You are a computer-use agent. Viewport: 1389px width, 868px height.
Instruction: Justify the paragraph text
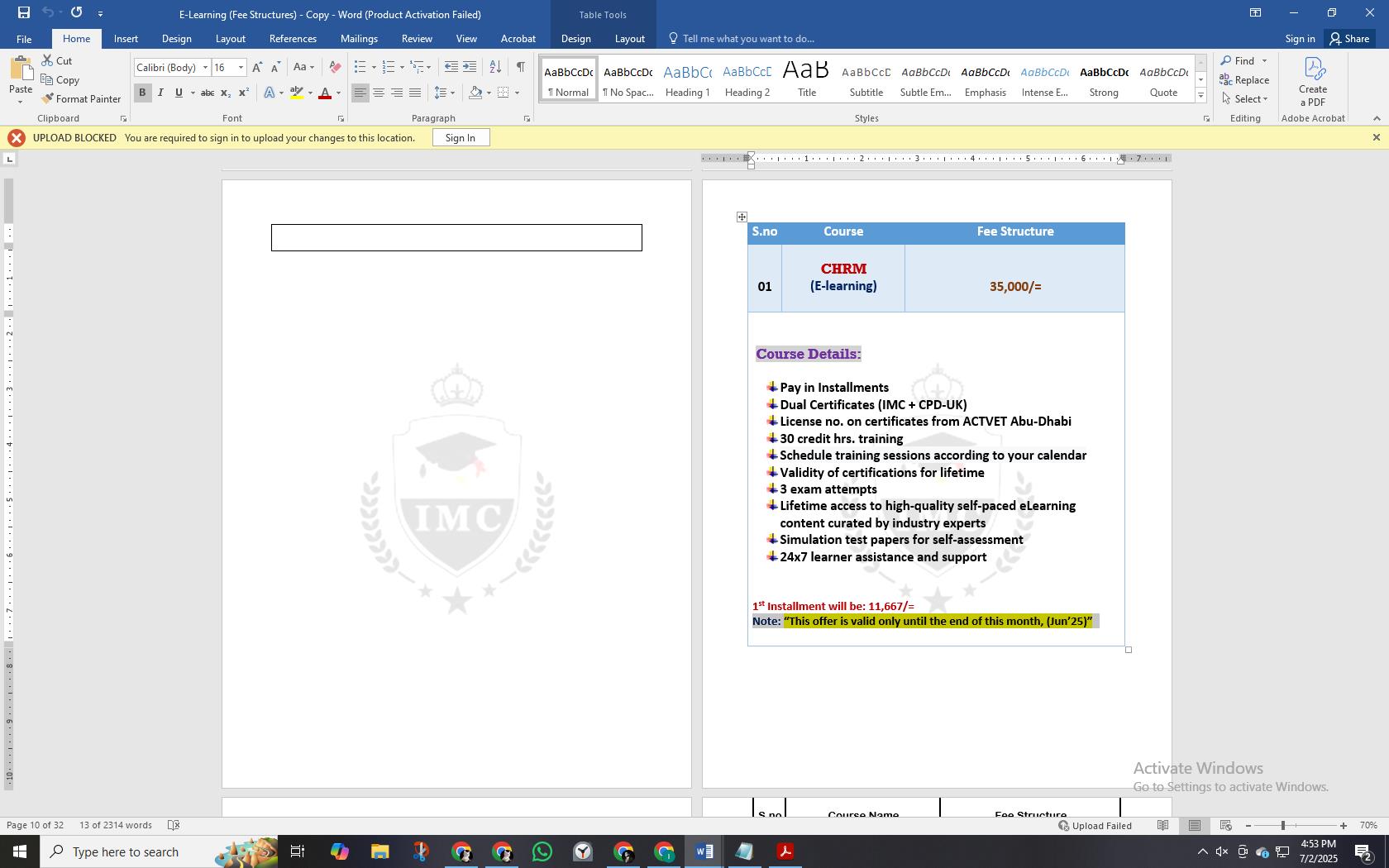coord(414,93)
